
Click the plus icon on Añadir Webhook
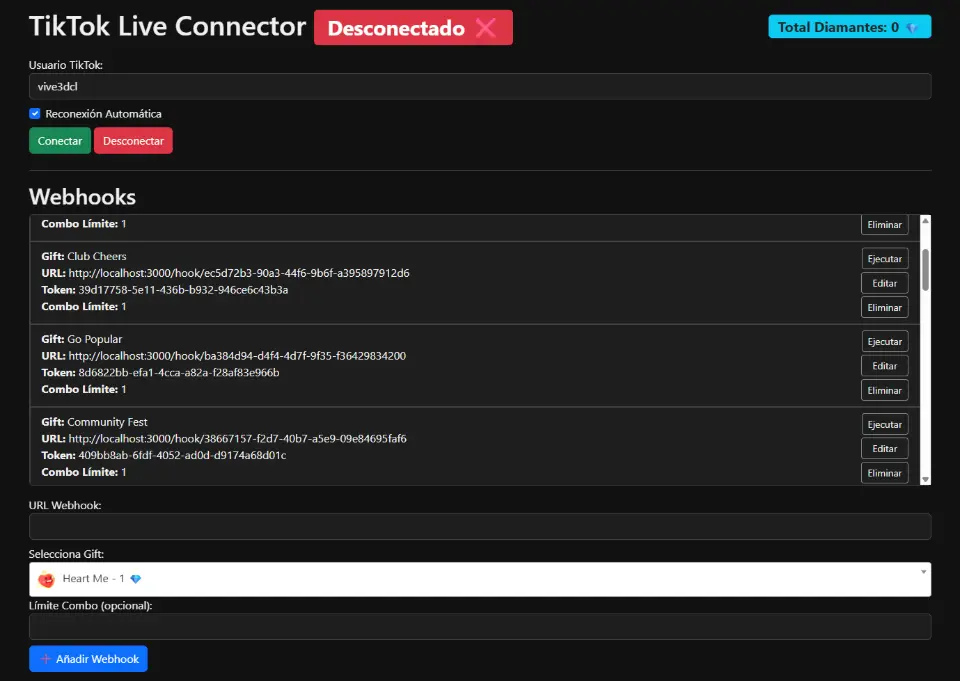coord(46,659)
